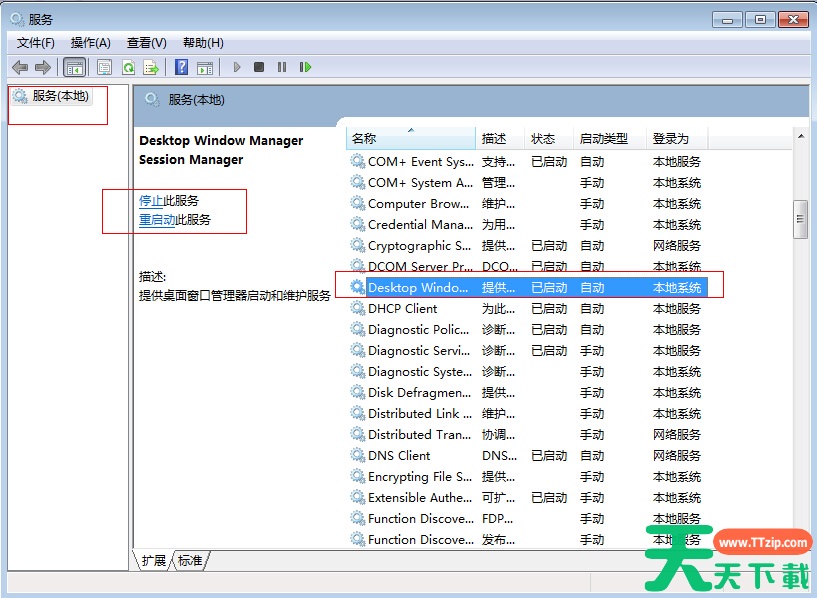The width and height of the screenshot is (817, 598).
Task: Open help using the question mark icon
Action: [x=180, y=67]
